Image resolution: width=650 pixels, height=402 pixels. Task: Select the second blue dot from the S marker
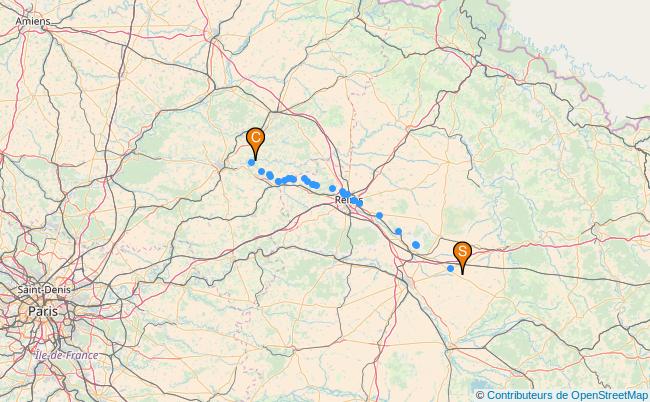pos(416,245)
